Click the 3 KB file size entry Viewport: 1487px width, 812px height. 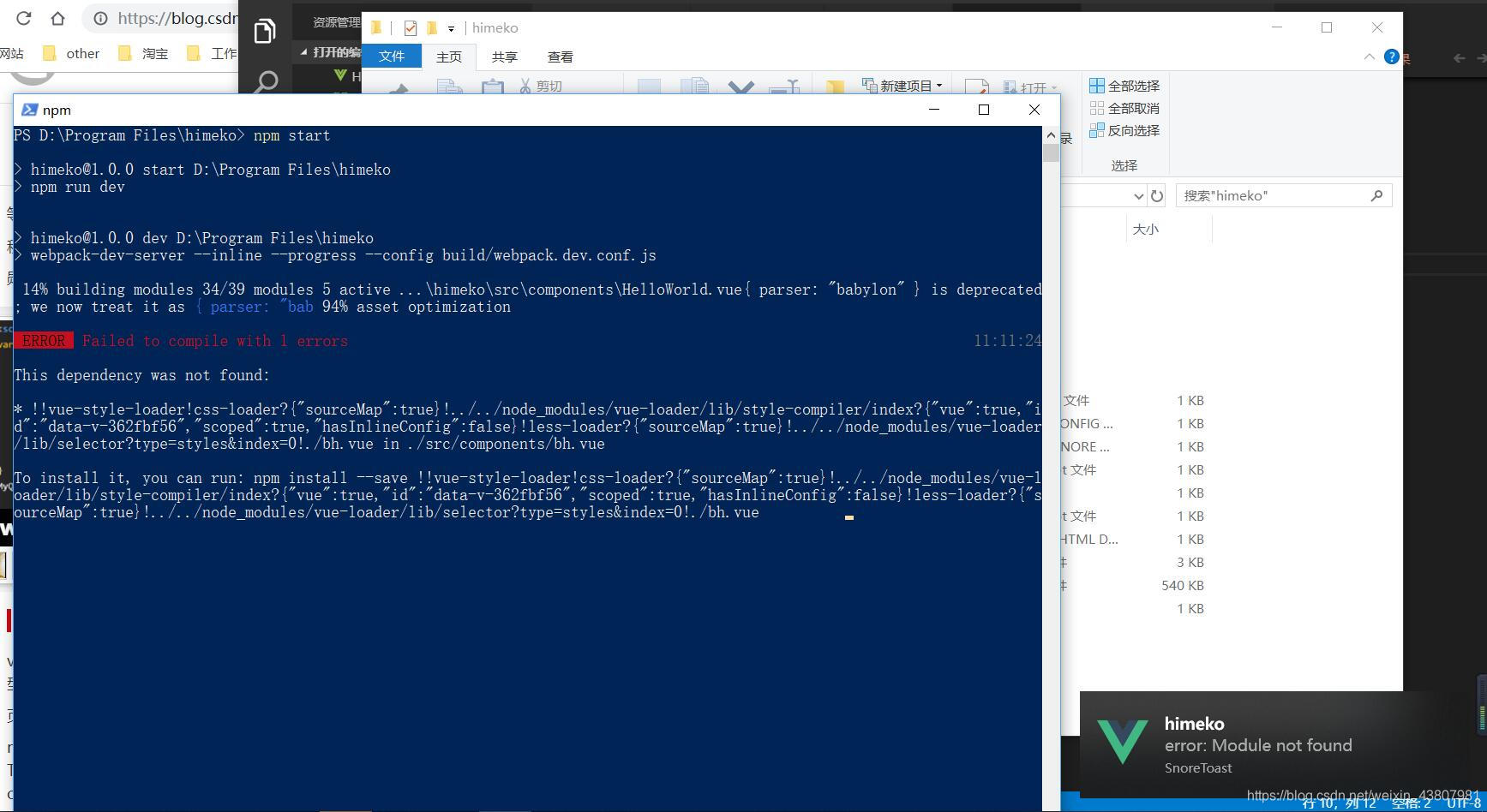[x=1190, y=563]
